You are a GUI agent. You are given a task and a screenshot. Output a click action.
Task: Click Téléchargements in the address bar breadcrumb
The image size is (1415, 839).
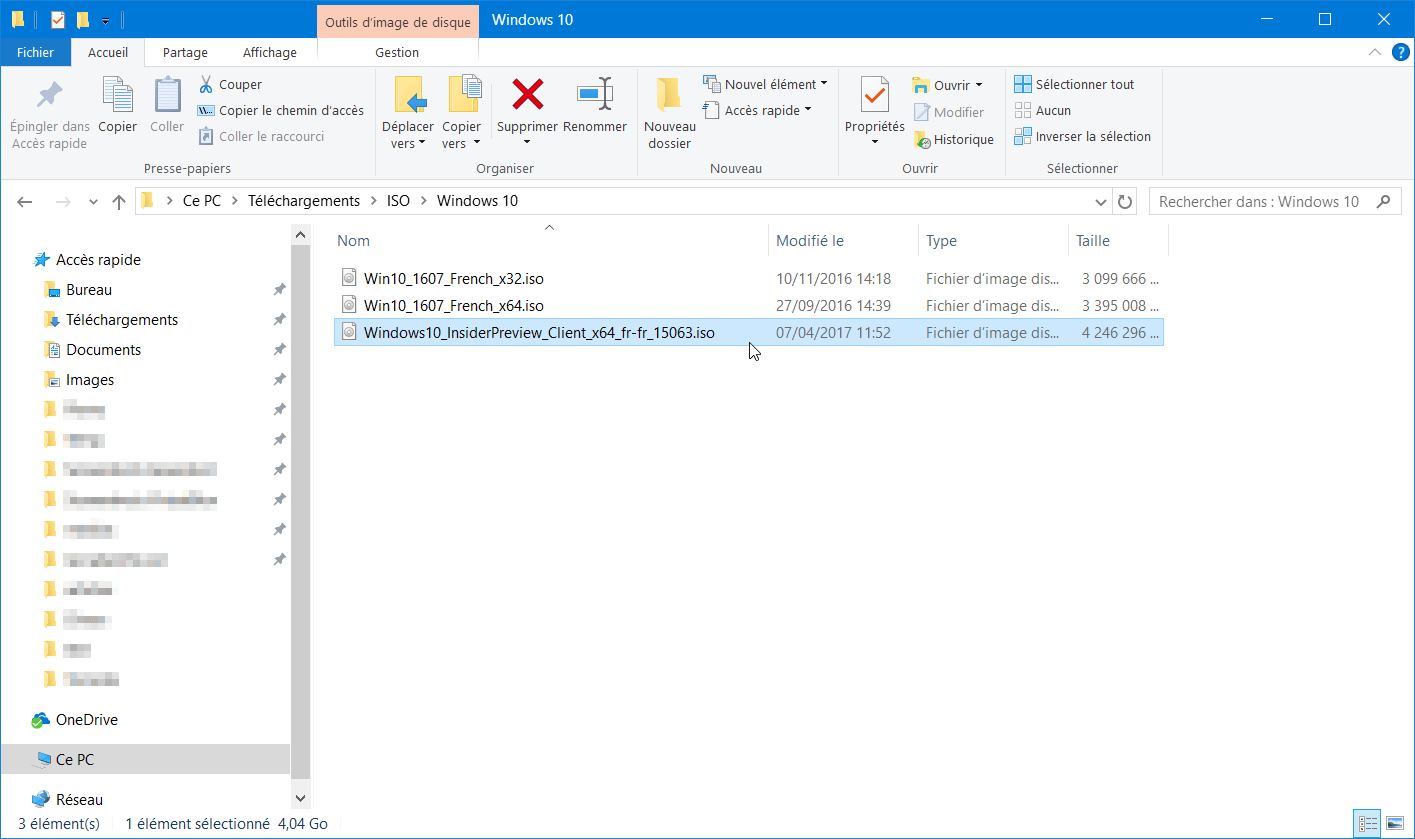tap(304, 201)
